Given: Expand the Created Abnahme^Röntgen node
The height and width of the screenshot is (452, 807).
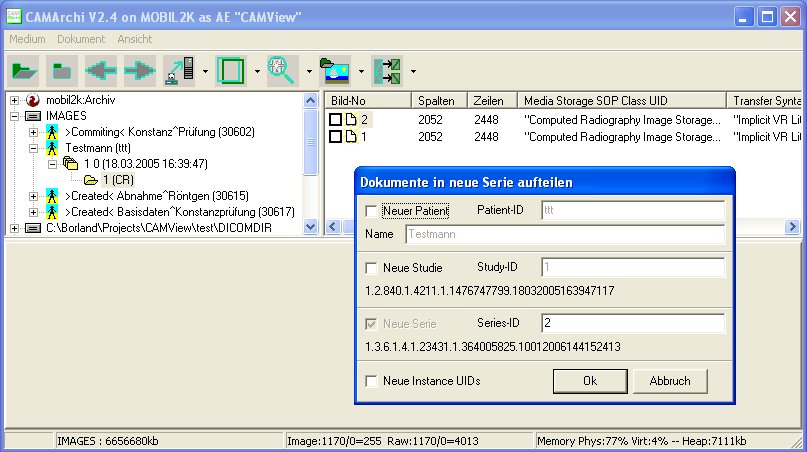Looking at the screenshot, I should tap(33, 196).
